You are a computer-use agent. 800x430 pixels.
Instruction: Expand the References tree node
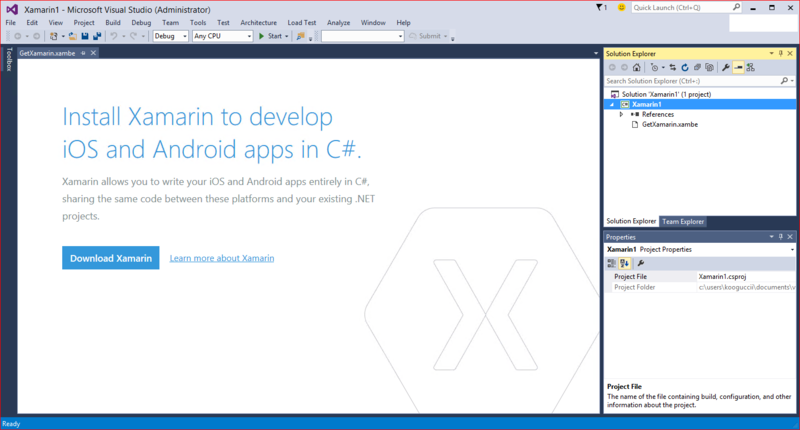pos(621,114)
